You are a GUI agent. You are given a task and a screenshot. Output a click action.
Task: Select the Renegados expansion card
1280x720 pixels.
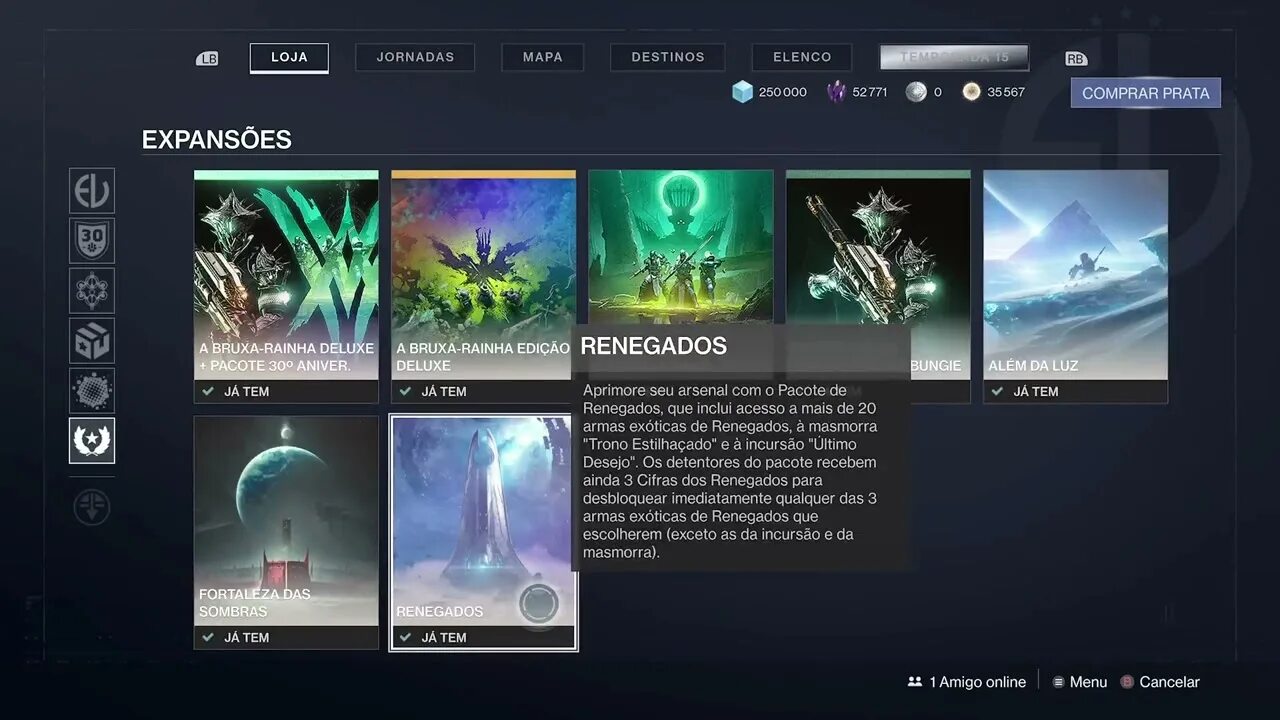click(483, 533)
